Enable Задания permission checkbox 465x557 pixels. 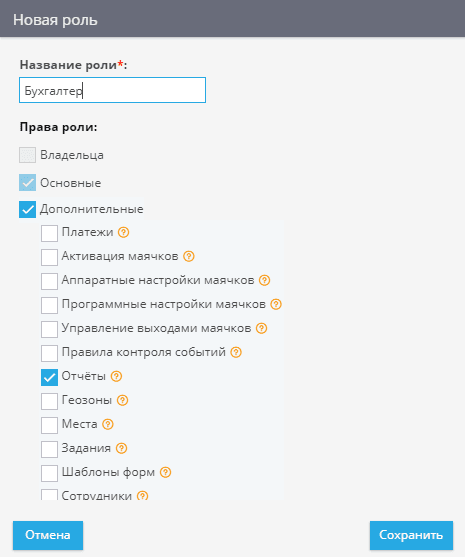tap(49, 449)
